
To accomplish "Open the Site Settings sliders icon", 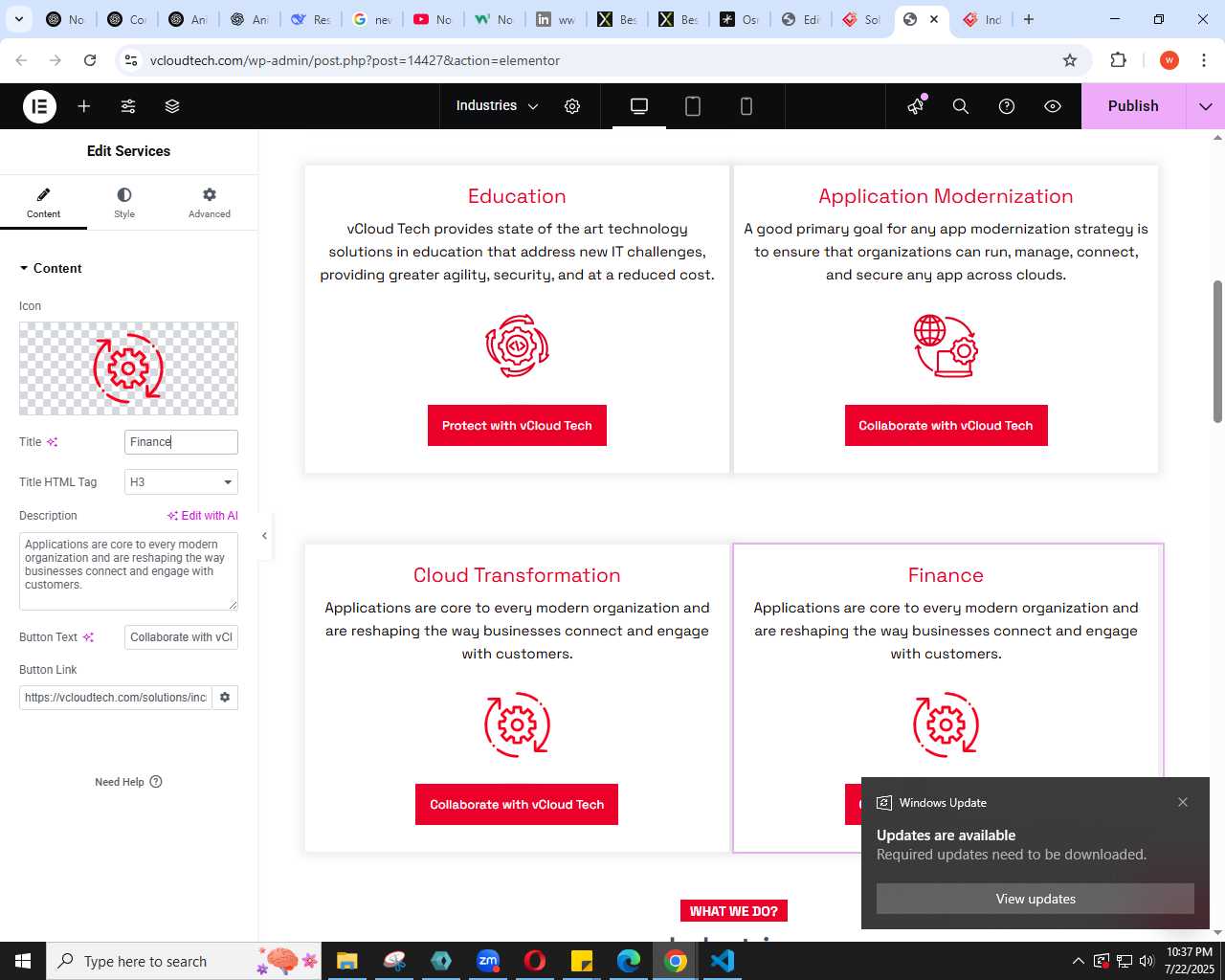I will (128, 106).
